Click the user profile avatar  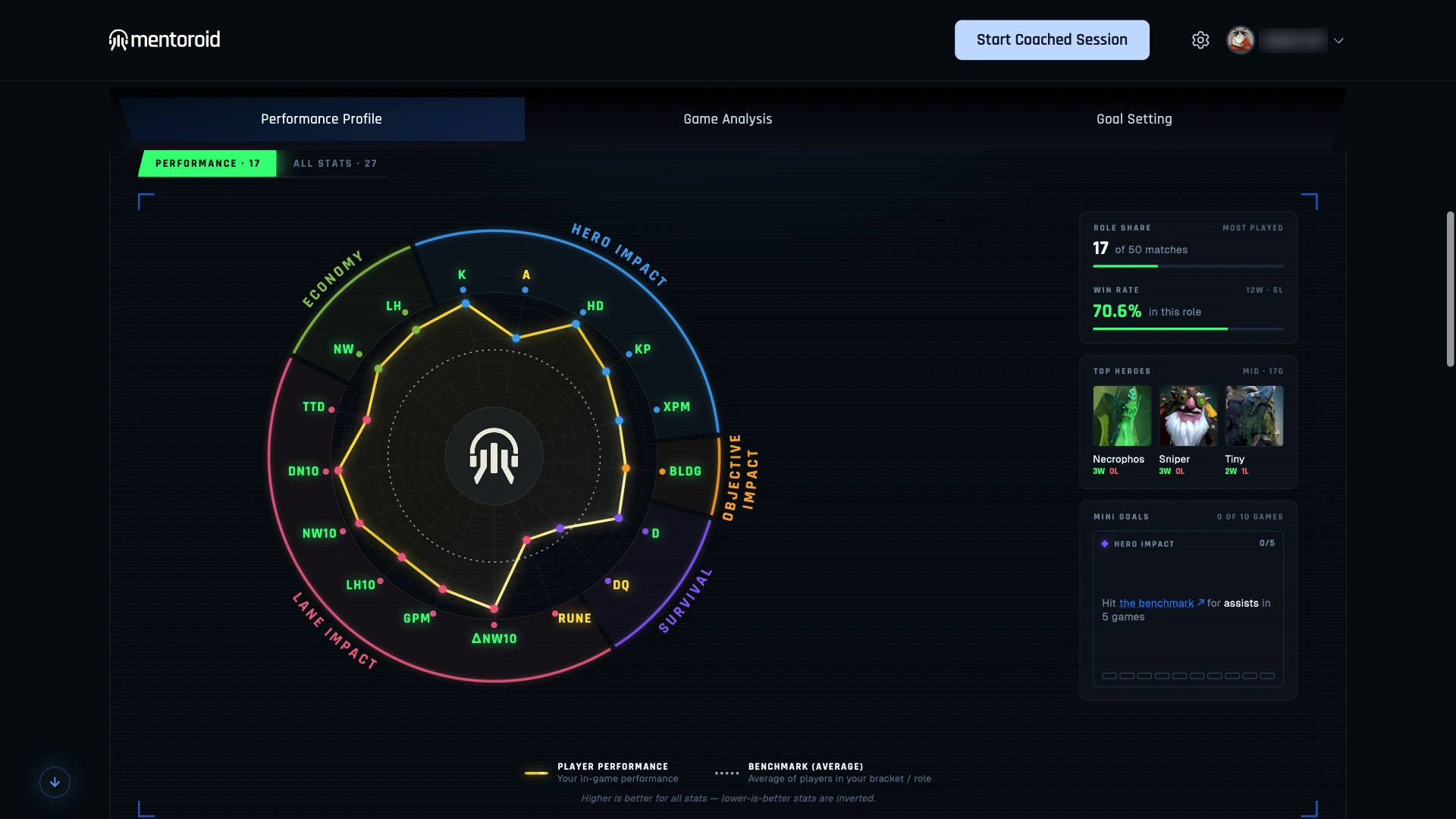(1241, 40)
